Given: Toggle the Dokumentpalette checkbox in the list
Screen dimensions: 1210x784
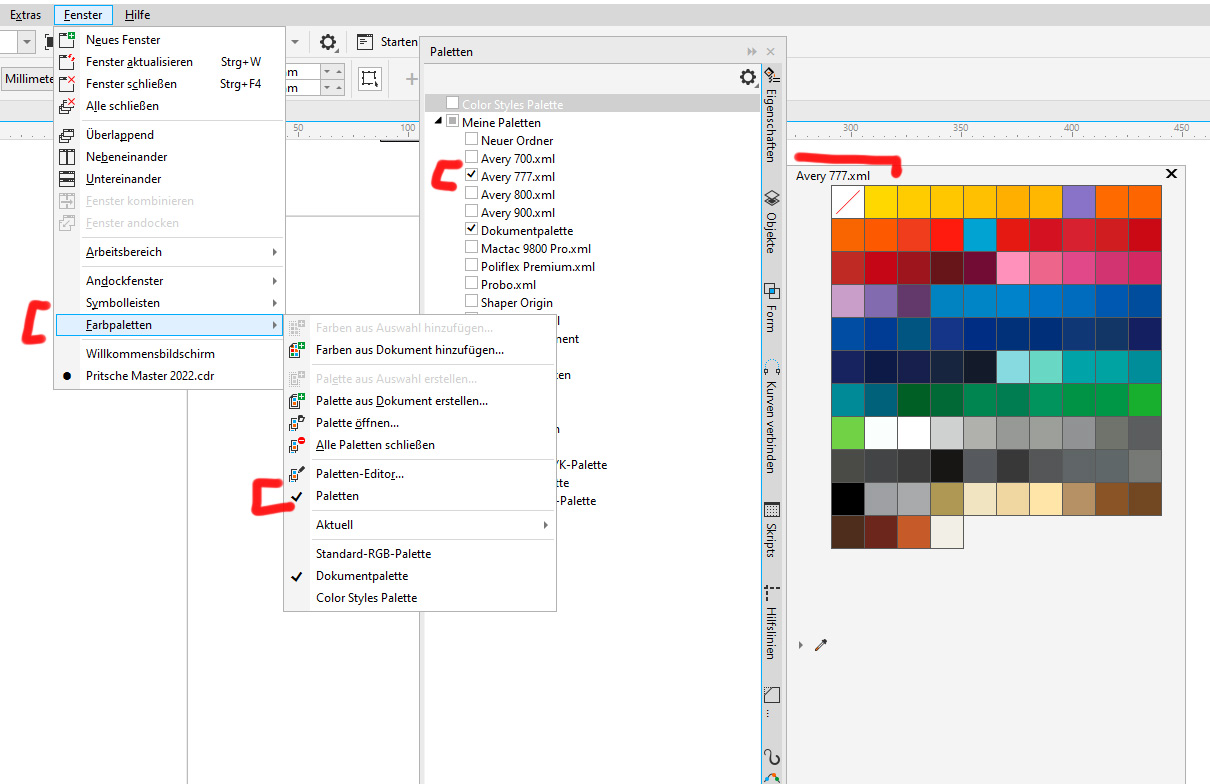Looking at the screenshot, I should (472, 231).
